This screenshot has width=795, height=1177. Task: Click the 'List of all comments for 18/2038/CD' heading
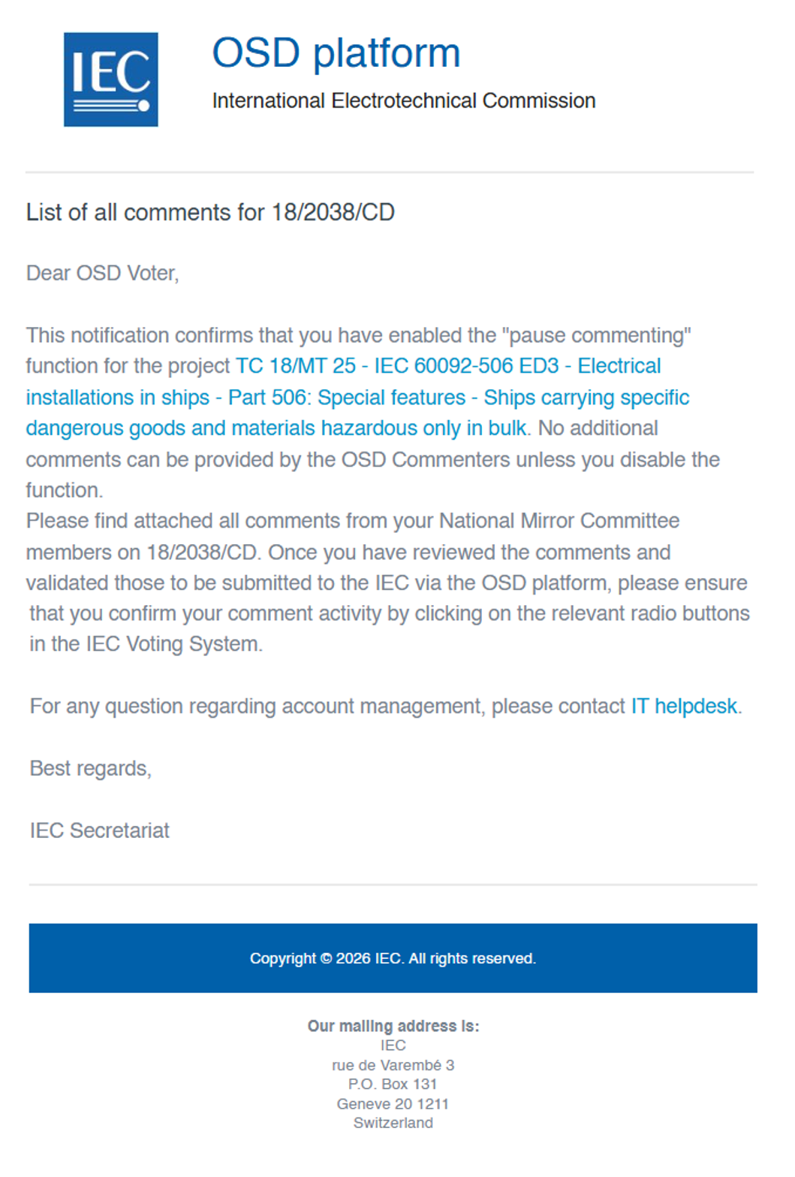pyautogui.click(x=210, y=212)
